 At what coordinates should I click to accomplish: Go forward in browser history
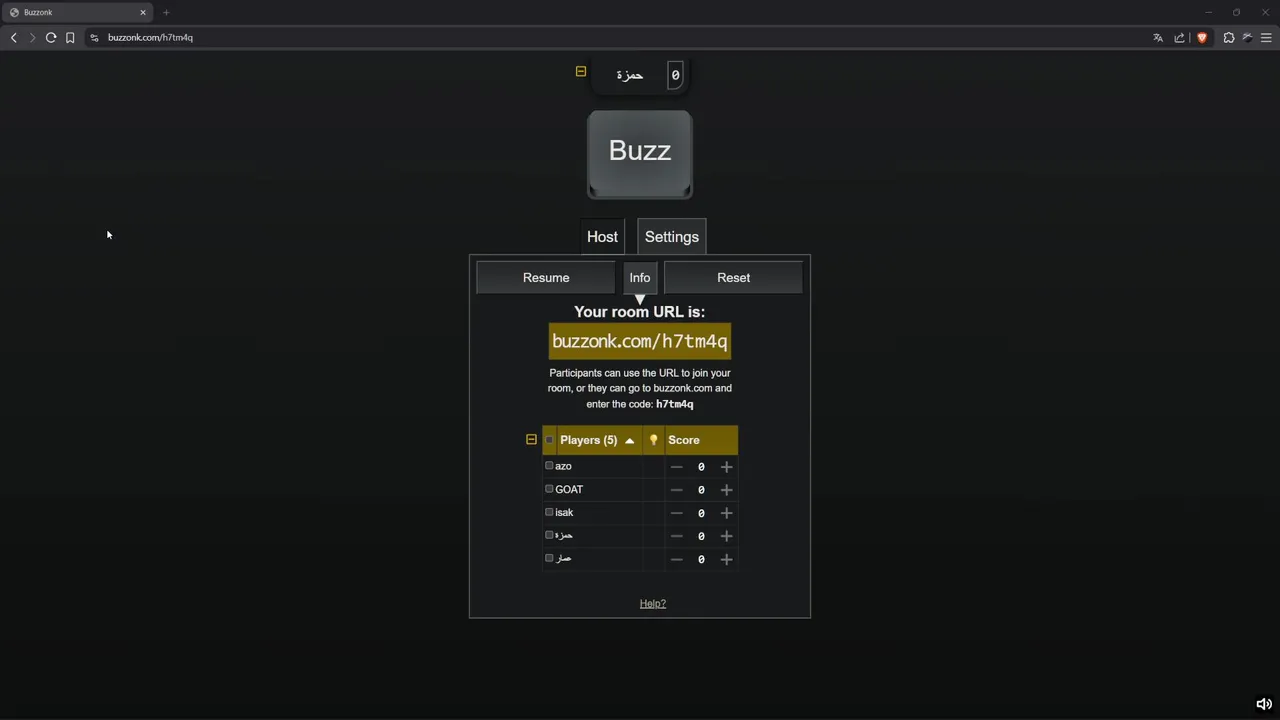(32, 38)
